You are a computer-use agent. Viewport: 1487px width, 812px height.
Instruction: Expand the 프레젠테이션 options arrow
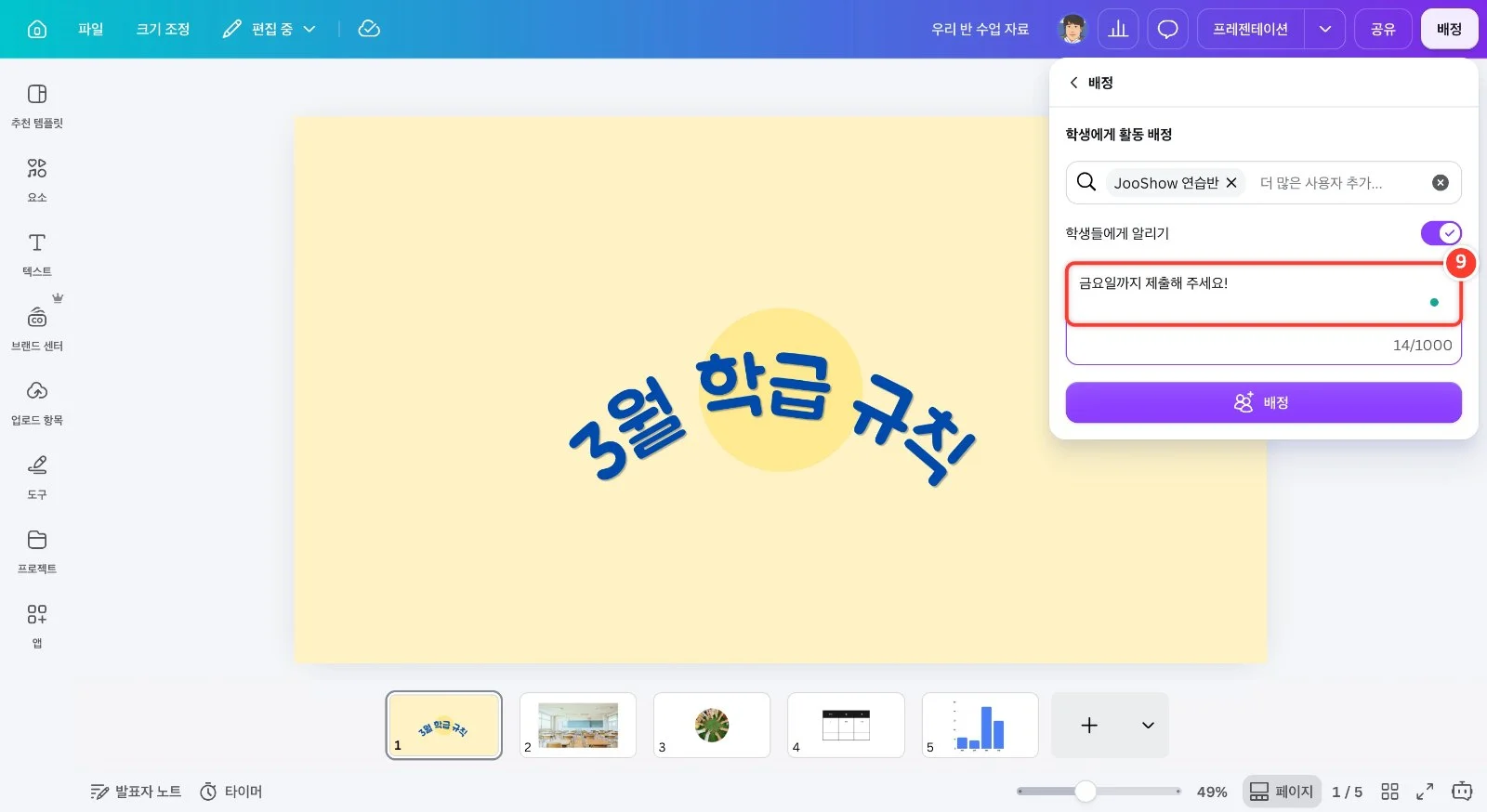1325,29
